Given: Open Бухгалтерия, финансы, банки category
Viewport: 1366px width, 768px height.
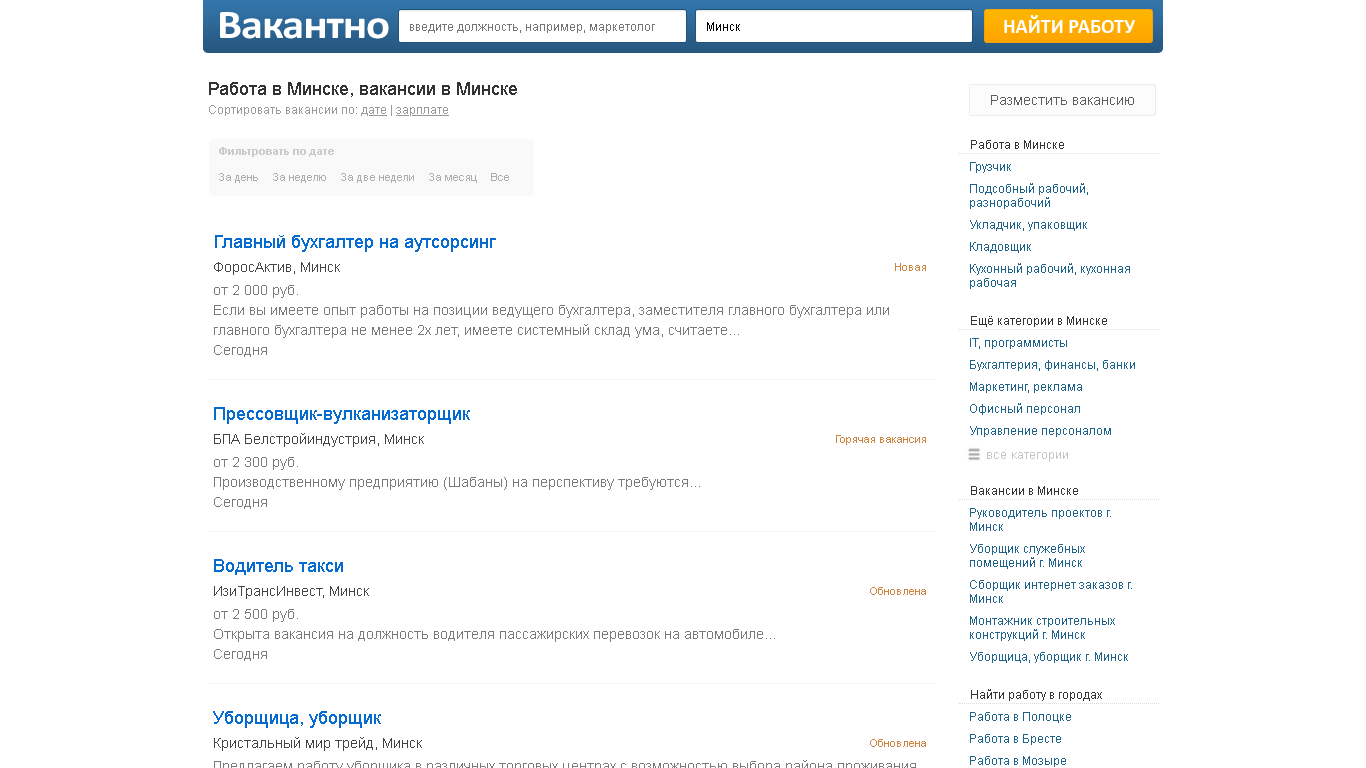Looking at the screenshot, I should (1052, 365).
